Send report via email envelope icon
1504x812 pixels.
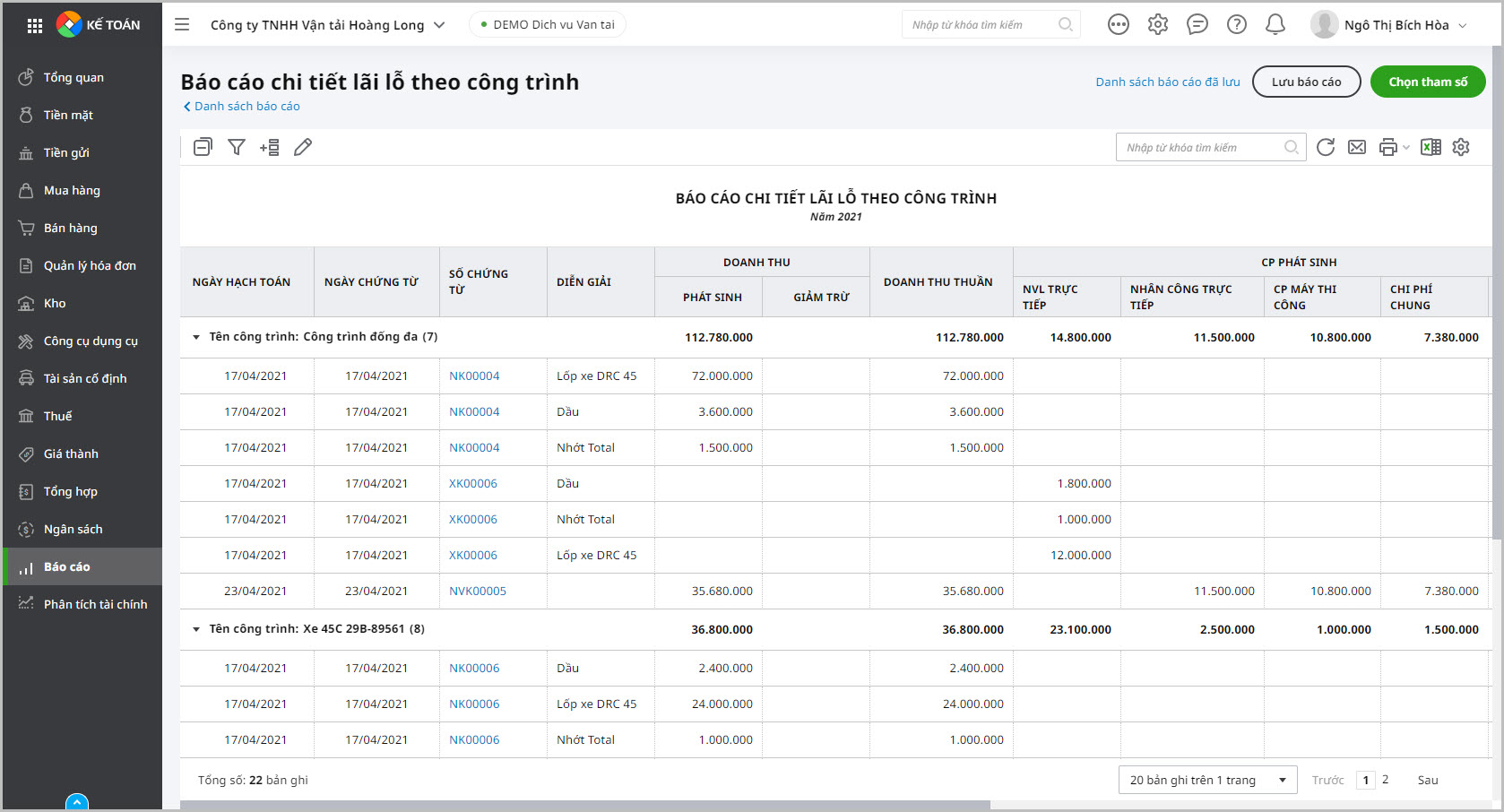[1357, 147]
